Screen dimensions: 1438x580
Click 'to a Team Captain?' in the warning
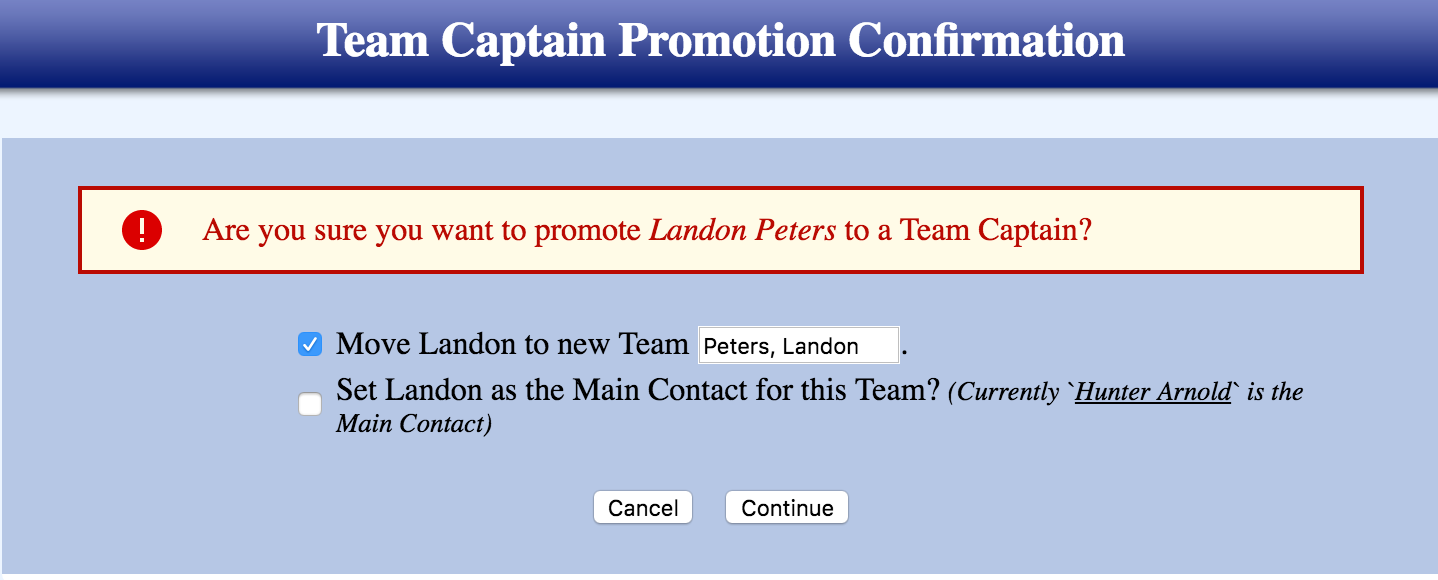click(968, 230)
